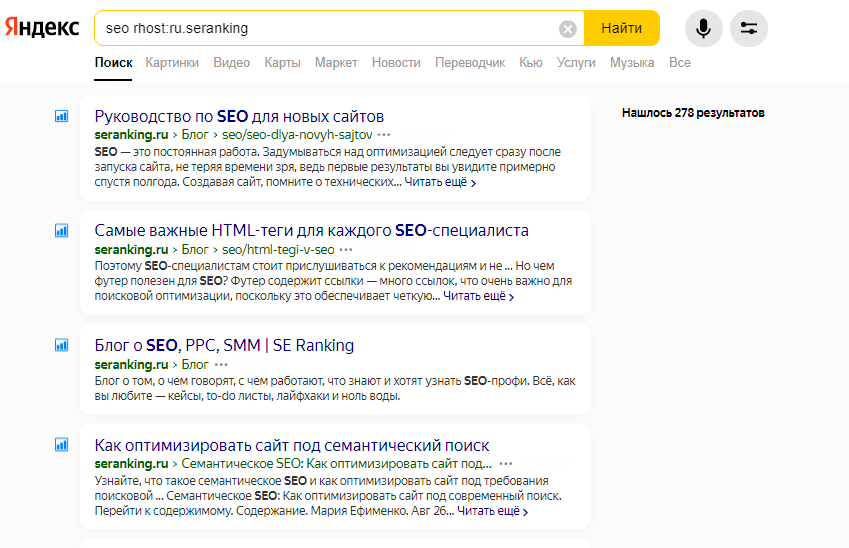Viewport: 849px width, 548px height.
Task: Click the stats icon beside 'Самые важные HTML-теги' result
Action: [62, 231]
